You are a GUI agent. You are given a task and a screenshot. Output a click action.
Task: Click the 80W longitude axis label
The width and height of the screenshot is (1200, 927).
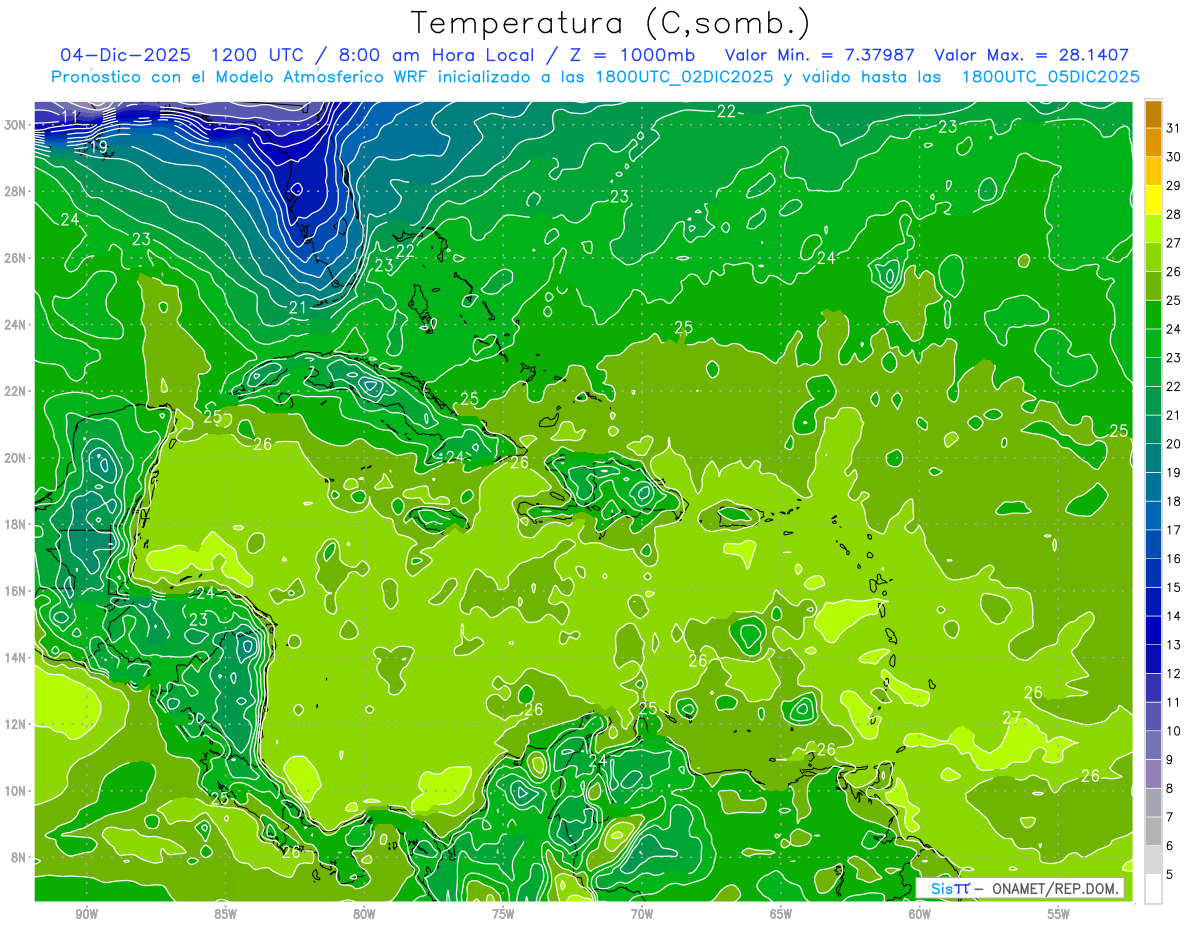point(364,914)
